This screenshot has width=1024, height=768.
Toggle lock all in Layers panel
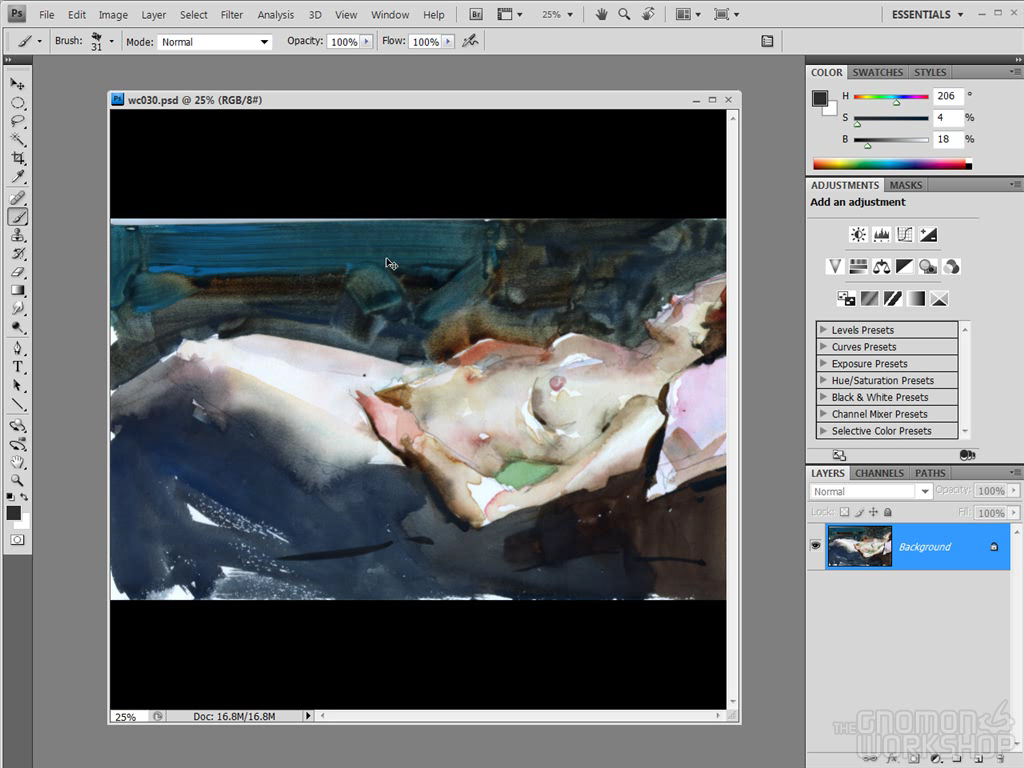[x=888, y=512]
